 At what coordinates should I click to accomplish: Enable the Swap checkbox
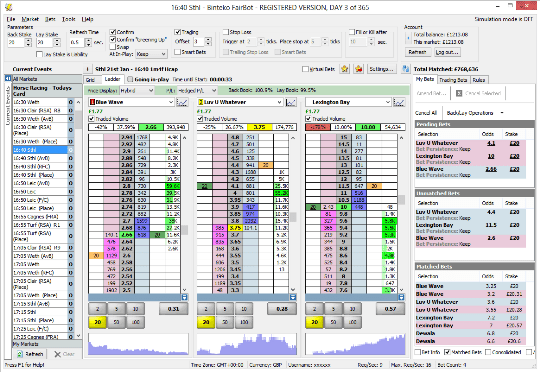pyautogui.click(x=113, y=46)
